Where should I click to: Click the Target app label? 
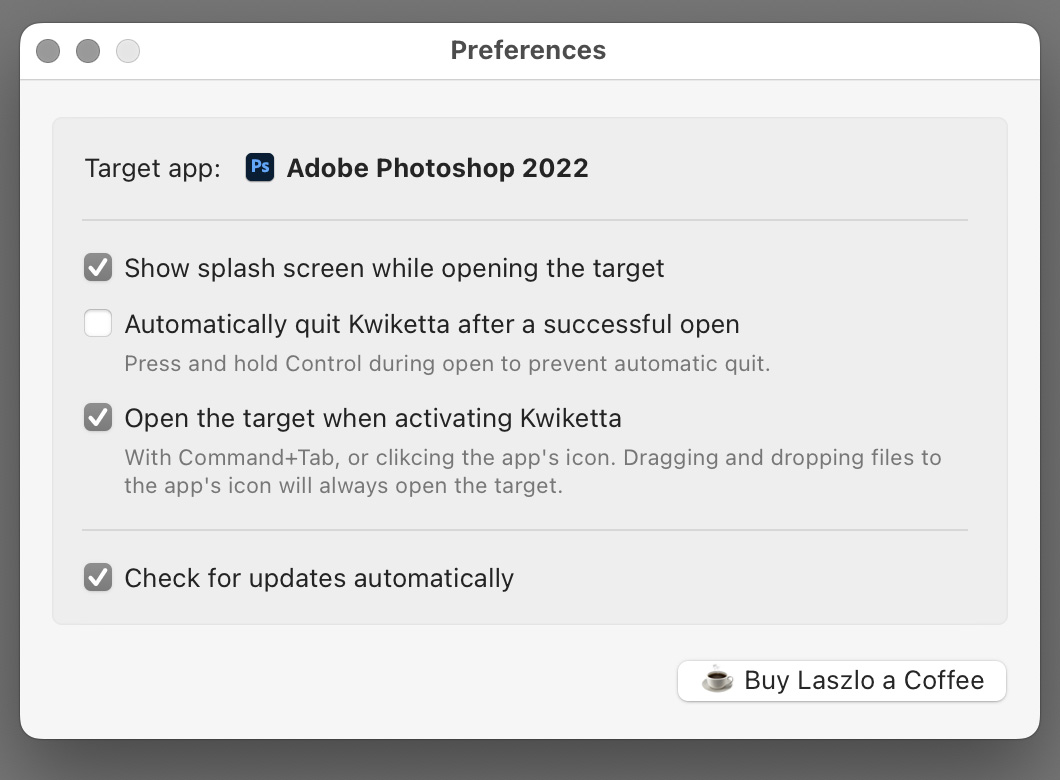tap(152, 168)
